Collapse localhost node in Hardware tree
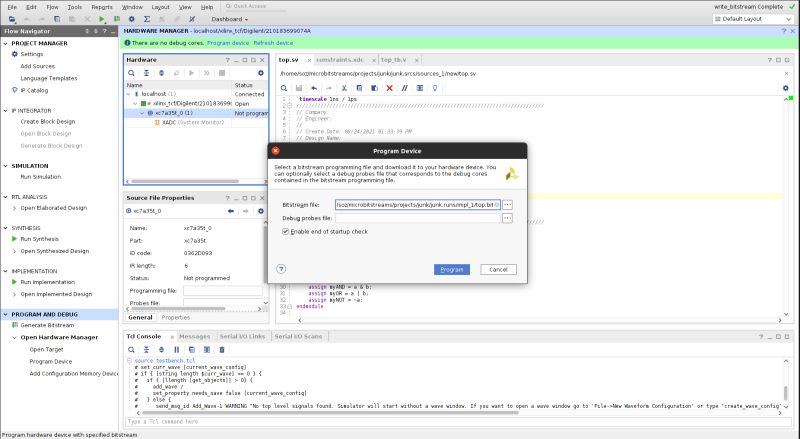 click(x=129, y=94)
